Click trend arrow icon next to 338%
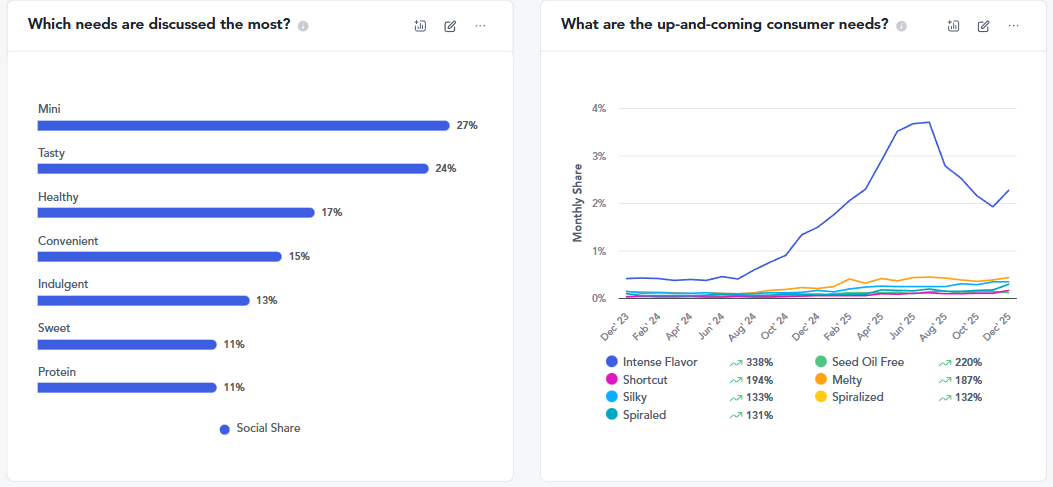 pyautogui.click(x=735, y=363)
